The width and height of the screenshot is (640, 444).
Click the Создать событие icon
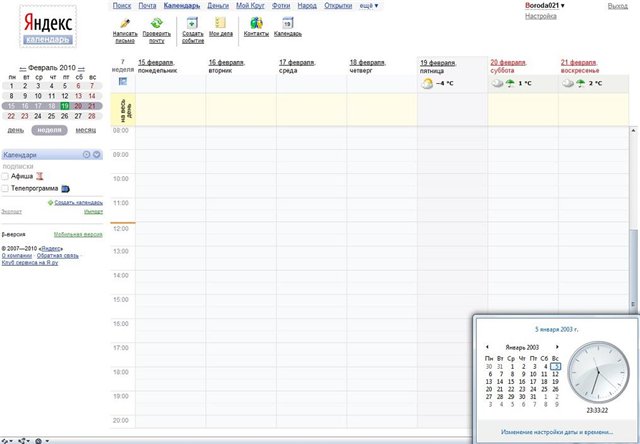coord(192,22)
